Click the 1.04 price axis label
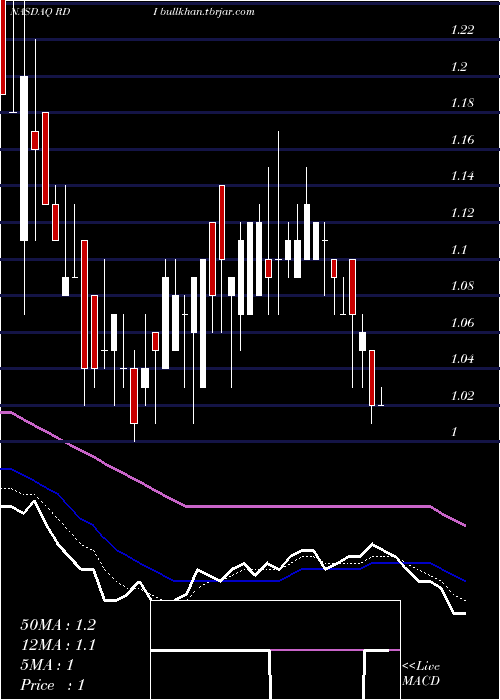500x700 pixels. pos(462,359)
